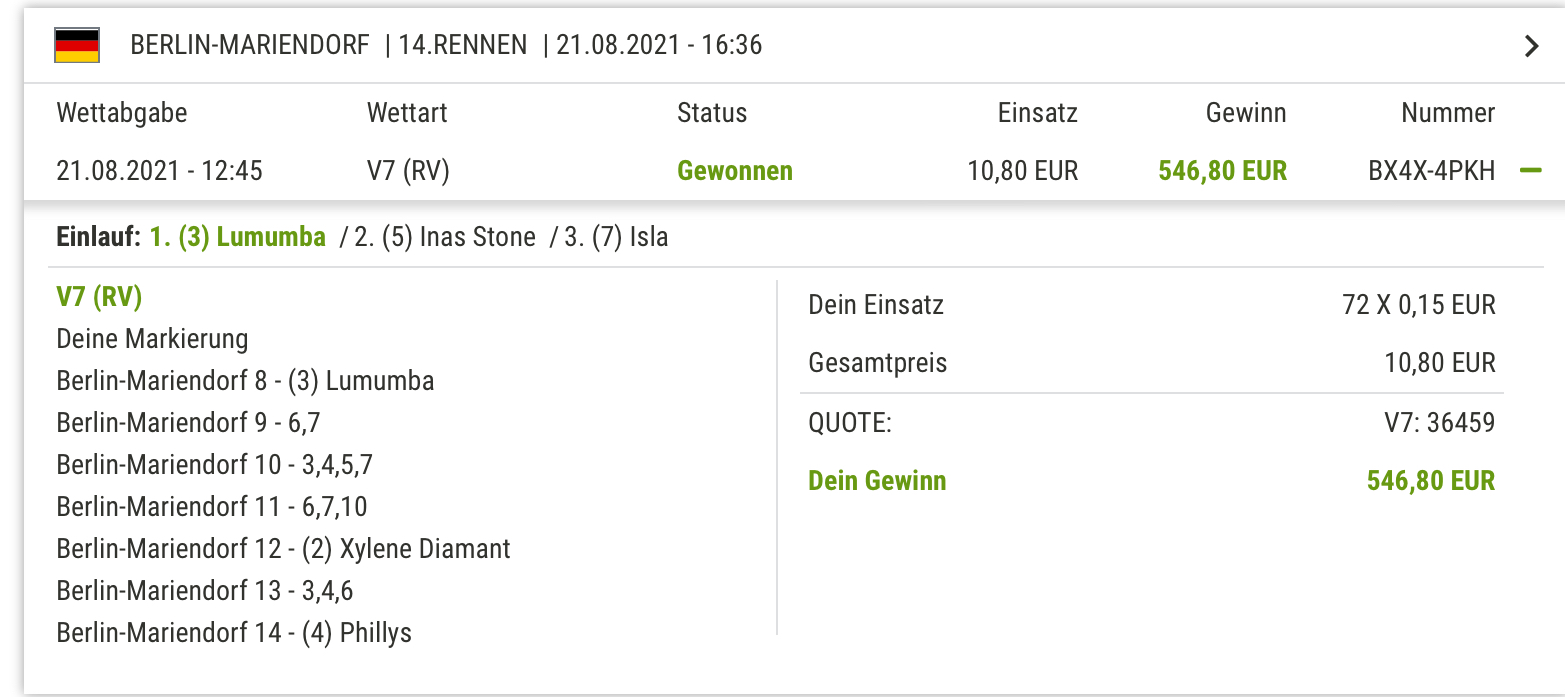1565x697 pixels.
Task: Click the Wettabgabe column header
Action: pos(122,113)
